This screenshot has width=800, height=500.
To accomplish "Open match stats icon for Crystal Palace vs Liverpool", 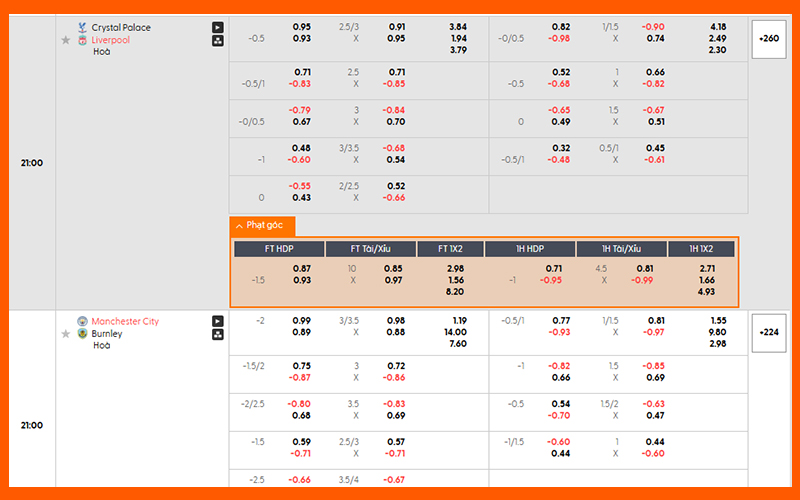I will point(218,42).
